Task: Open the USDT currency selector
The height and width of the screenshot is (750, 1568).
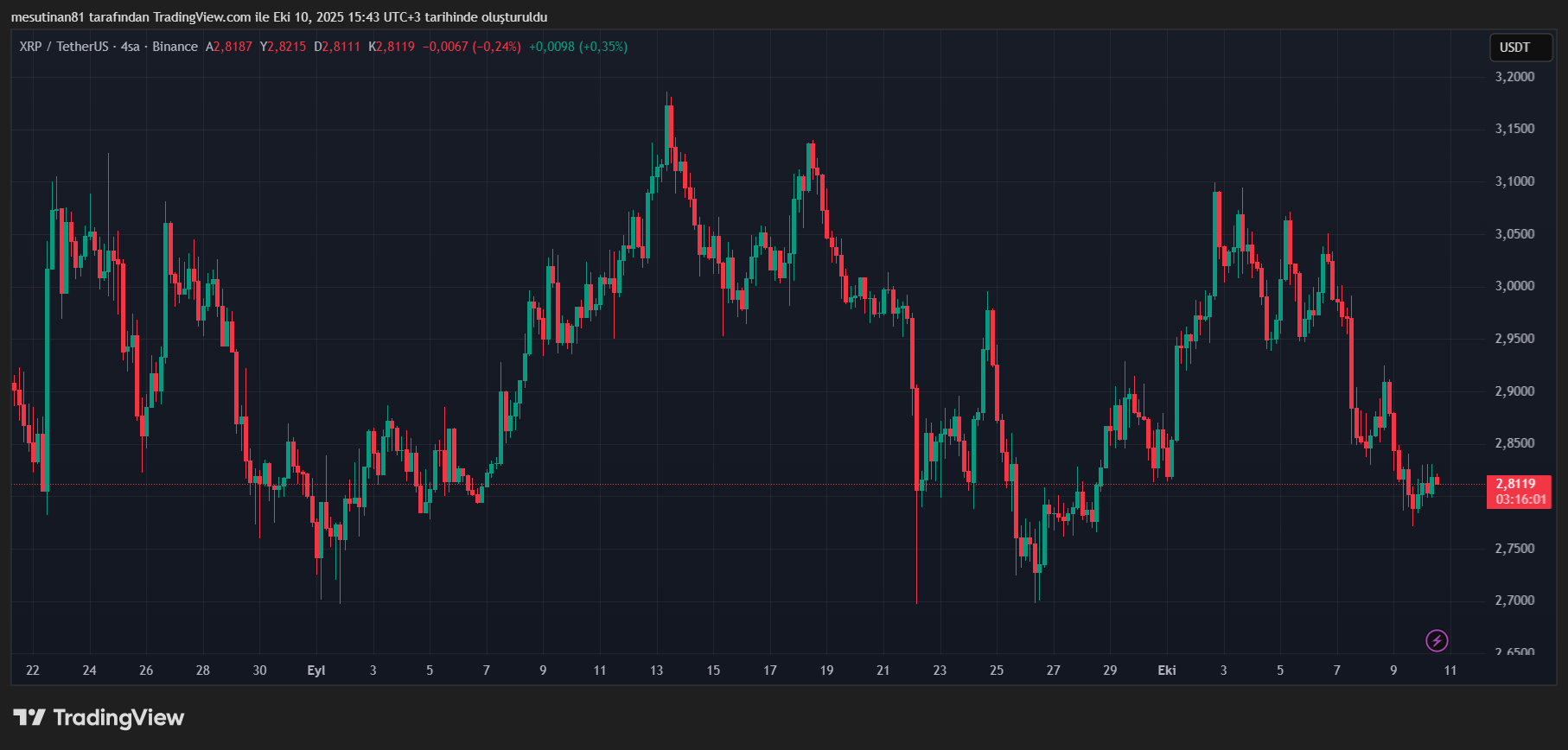Action: [1520, 48]
